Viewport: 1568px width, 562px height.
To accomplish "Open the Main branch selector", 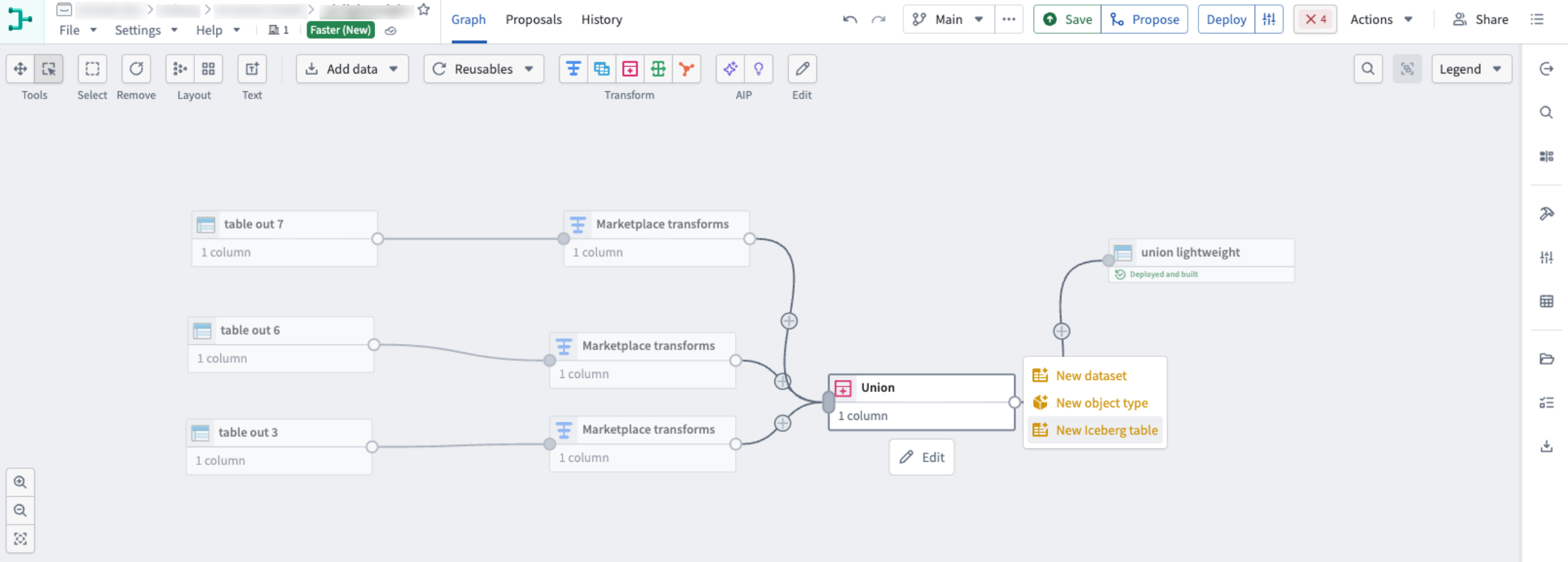I will click(x=948, y=19).
